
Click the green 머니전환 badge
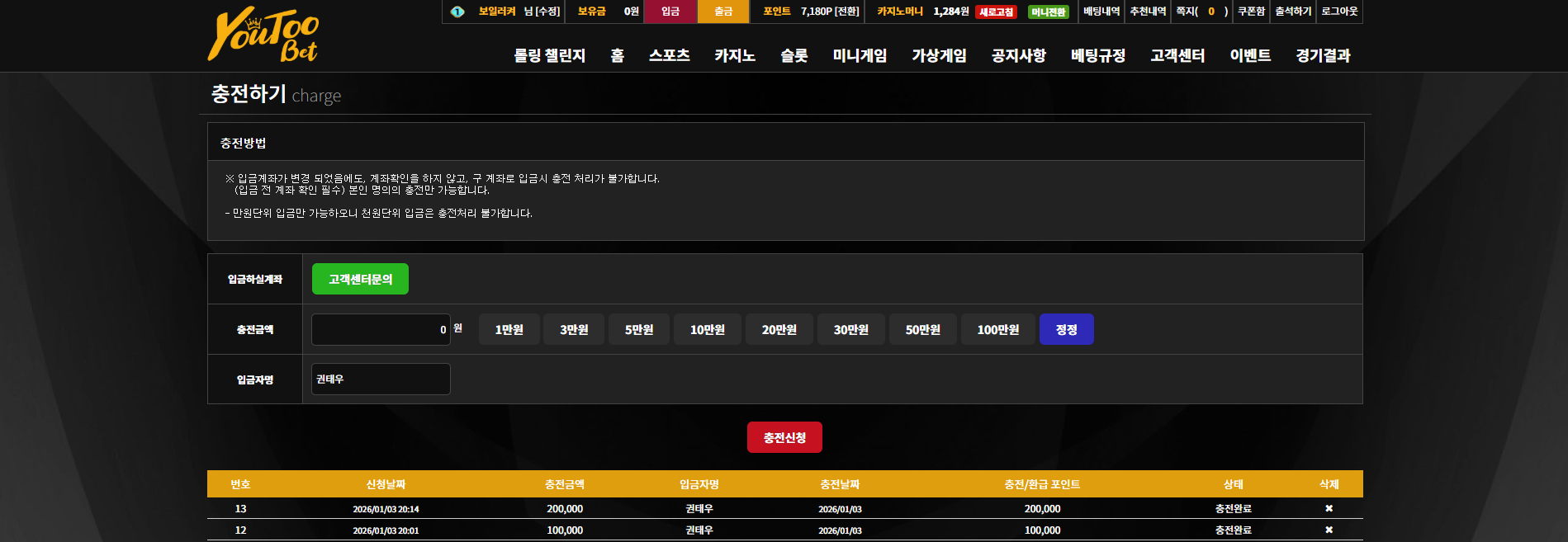(x=1049, y=12)
